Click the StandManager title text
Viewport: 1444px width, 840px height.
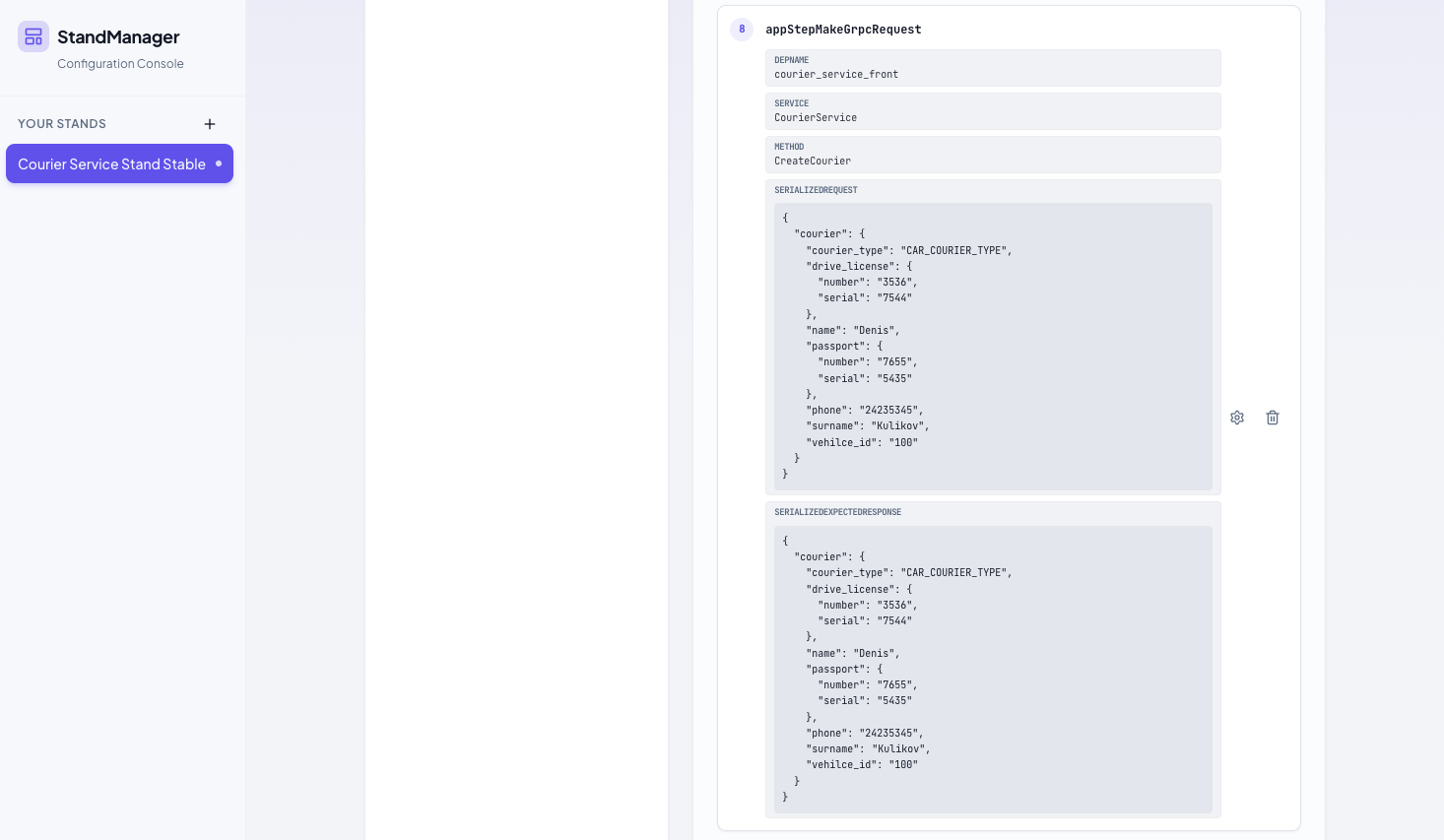tap(118, 37)
